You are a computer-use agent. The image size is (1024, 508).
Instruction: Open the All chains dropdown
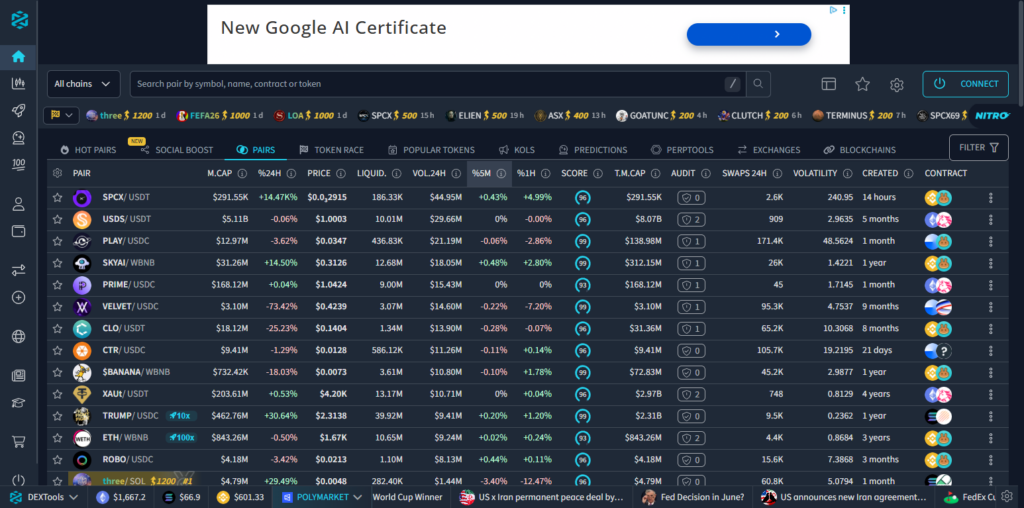tap(84, 84)
